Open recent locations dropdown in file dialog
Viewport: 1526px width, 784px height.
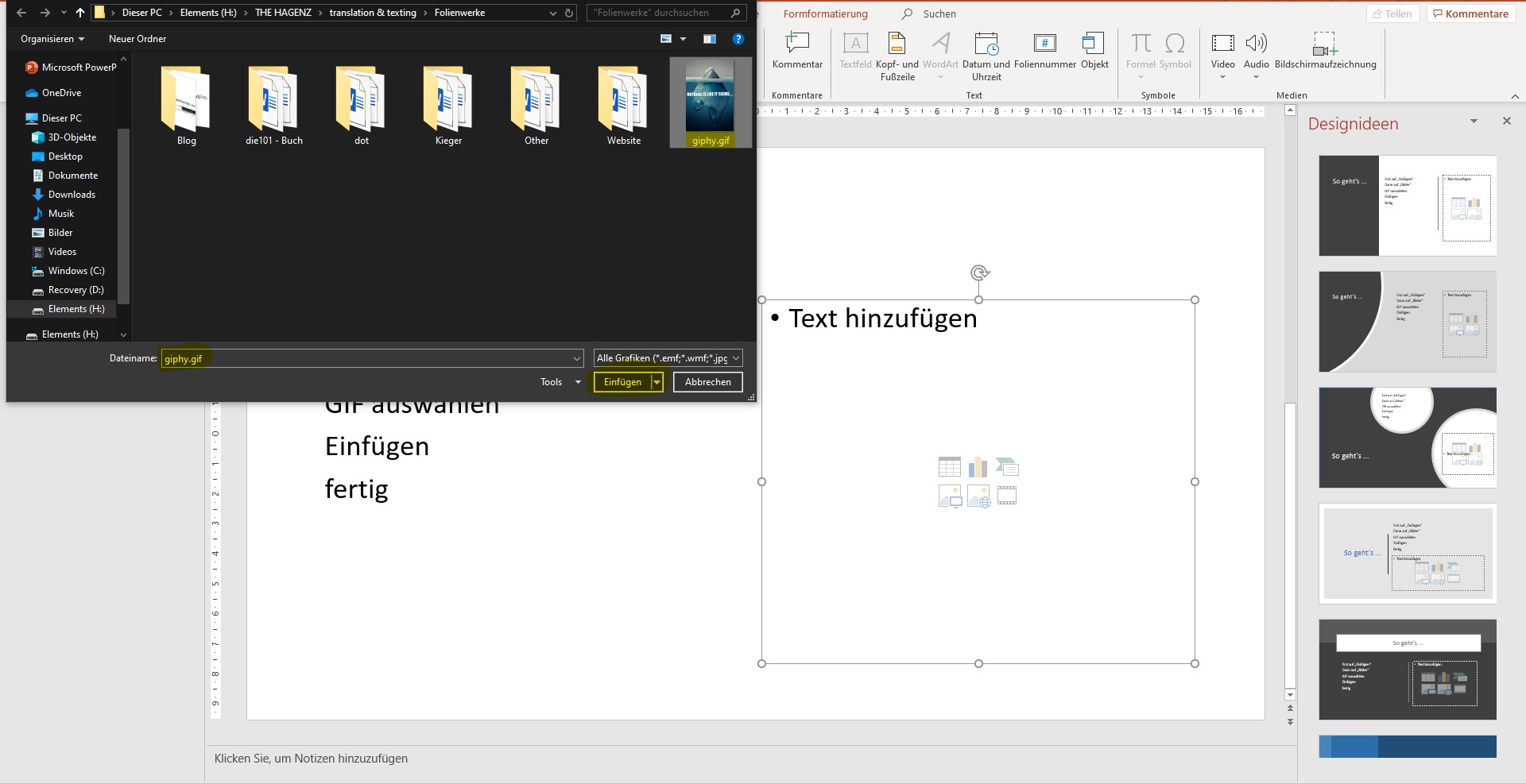click(x=64, y=13)
